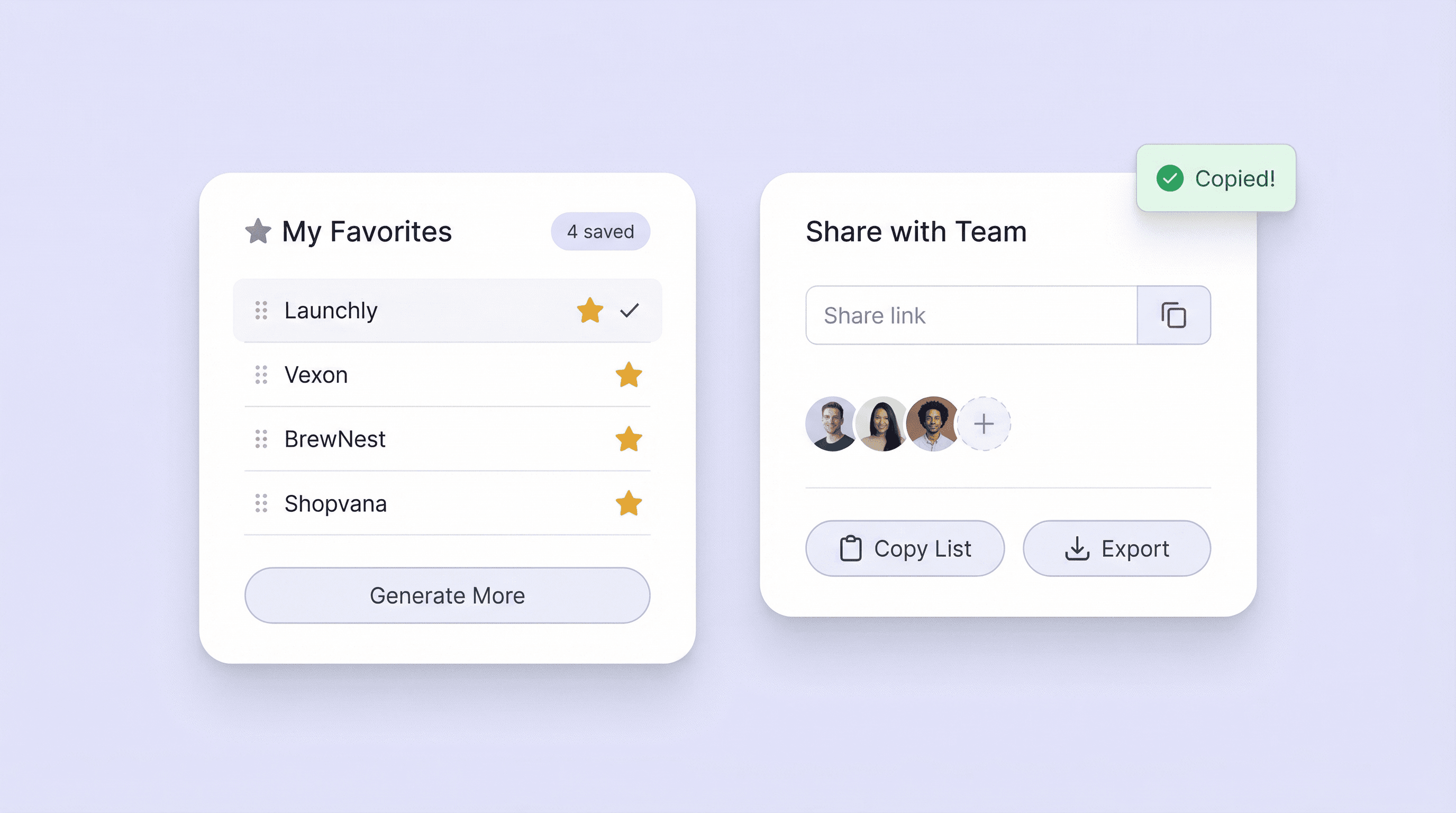Grab the drag handle beside Vexon
The width and height of the screenshot is (1456, 813).
pos(261,375)
